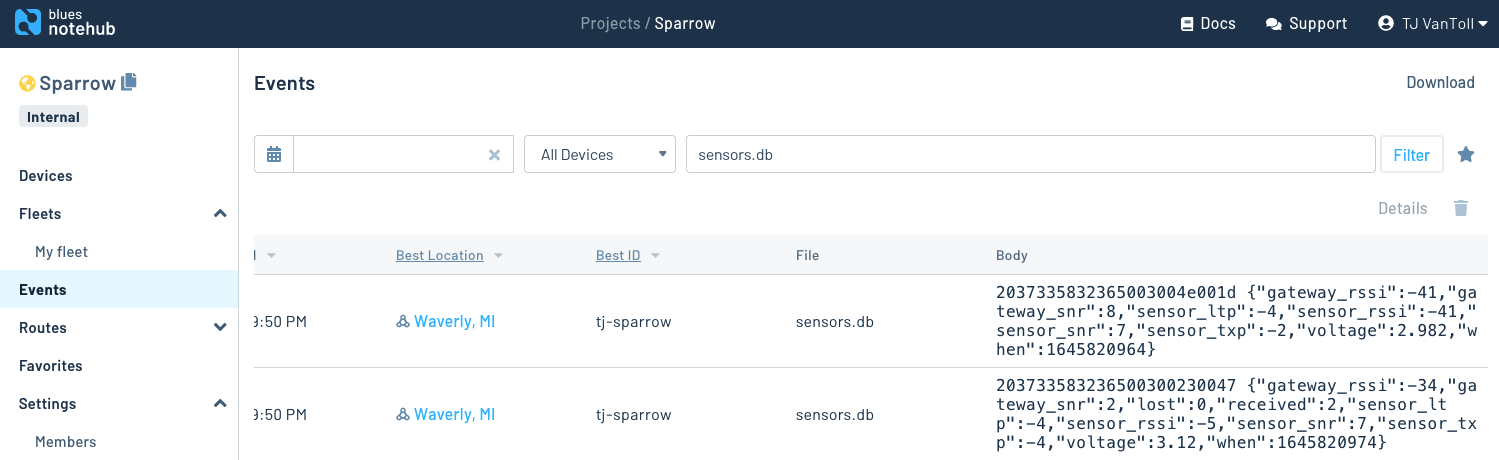Open Favorites in sidebar
1499x460 pixels.
pos(51,366)
